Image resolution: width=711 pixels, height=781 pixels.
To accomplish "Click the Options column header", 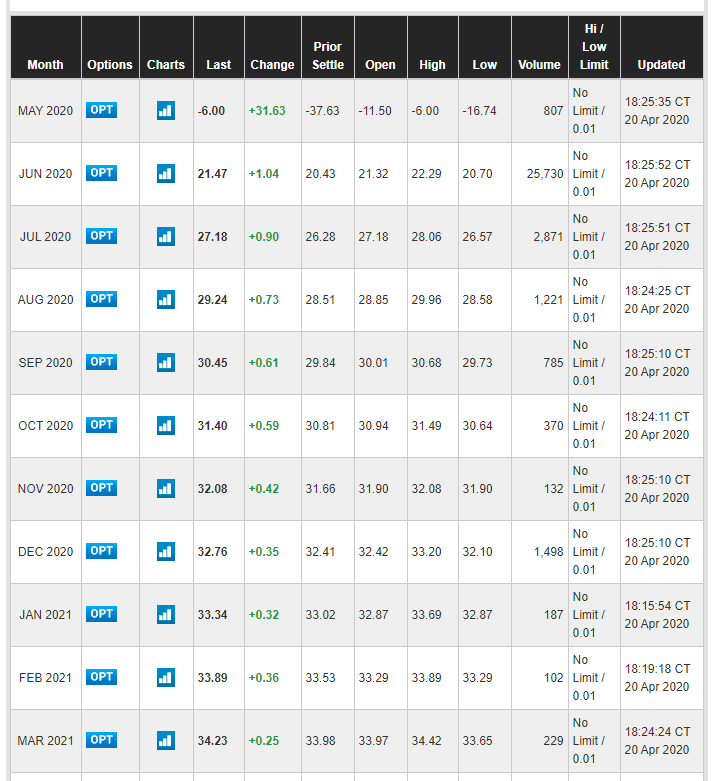I will (110, 47).
